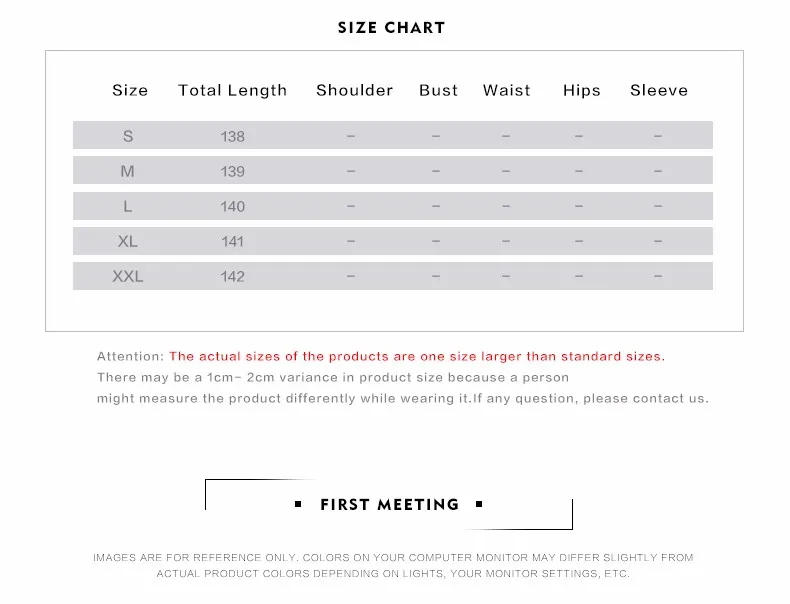Click the square bullet left of FIRST MEETING
This screenshot has width=790, height=604.
click(298, 504)
